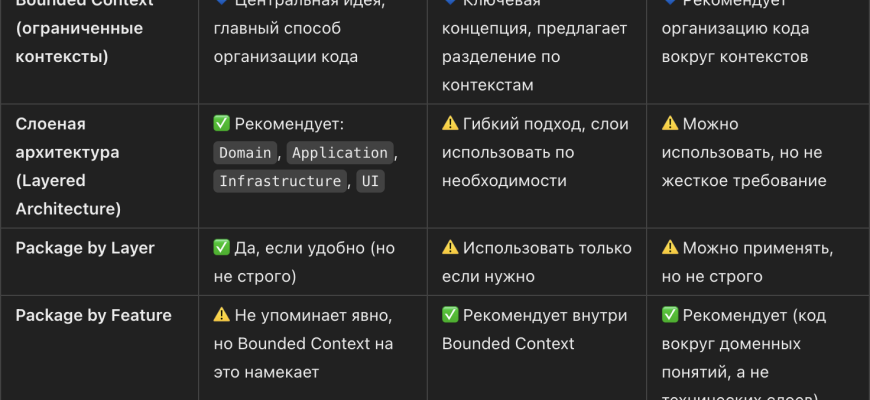Click warning icon before "Можно использовать, но не"
This screenshot has height=400, width=870.
(670, 125)
